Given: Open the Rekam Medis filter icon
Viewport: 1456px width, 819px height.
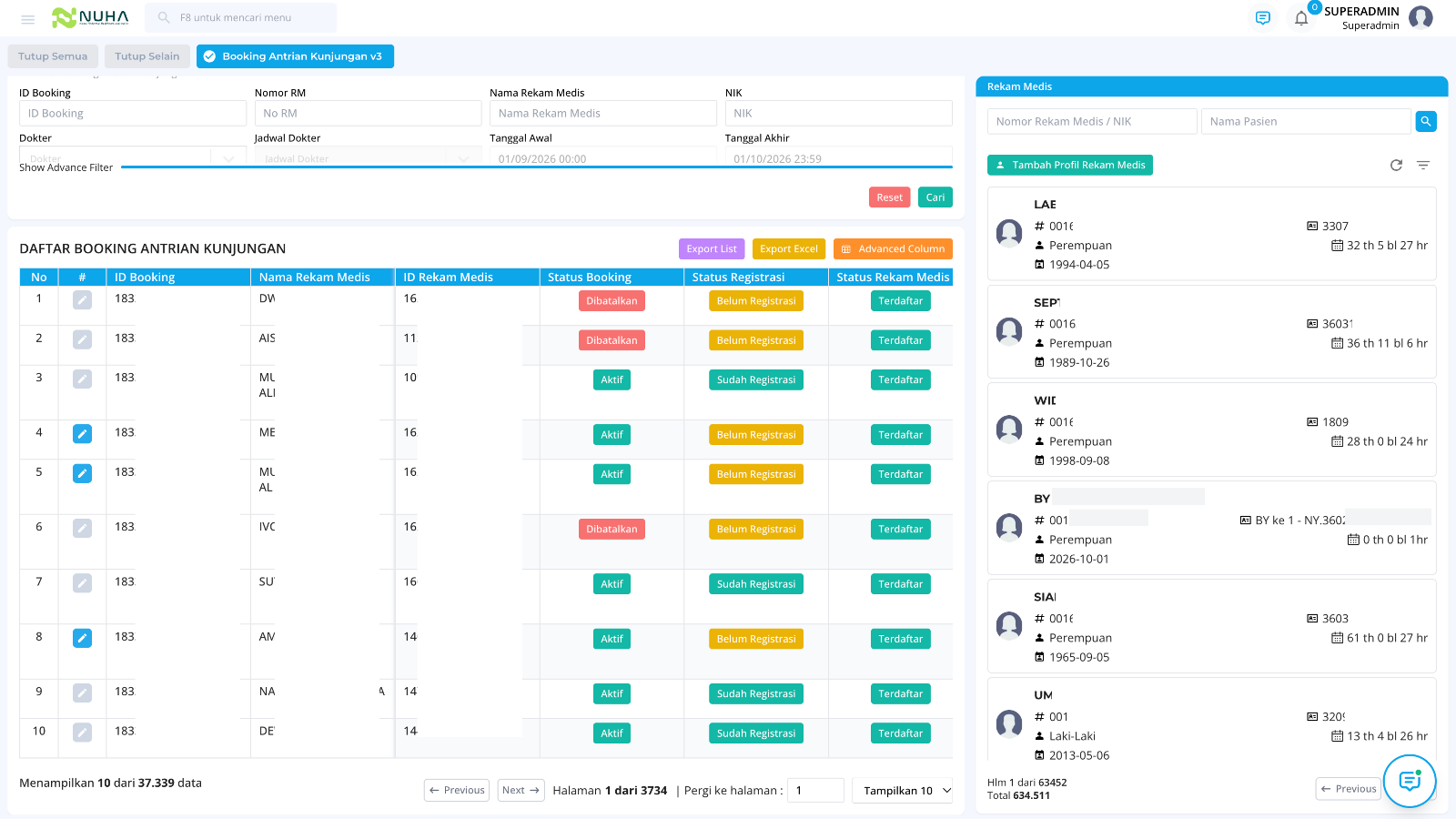Looking at the screenshot, I should point(1423,165).
